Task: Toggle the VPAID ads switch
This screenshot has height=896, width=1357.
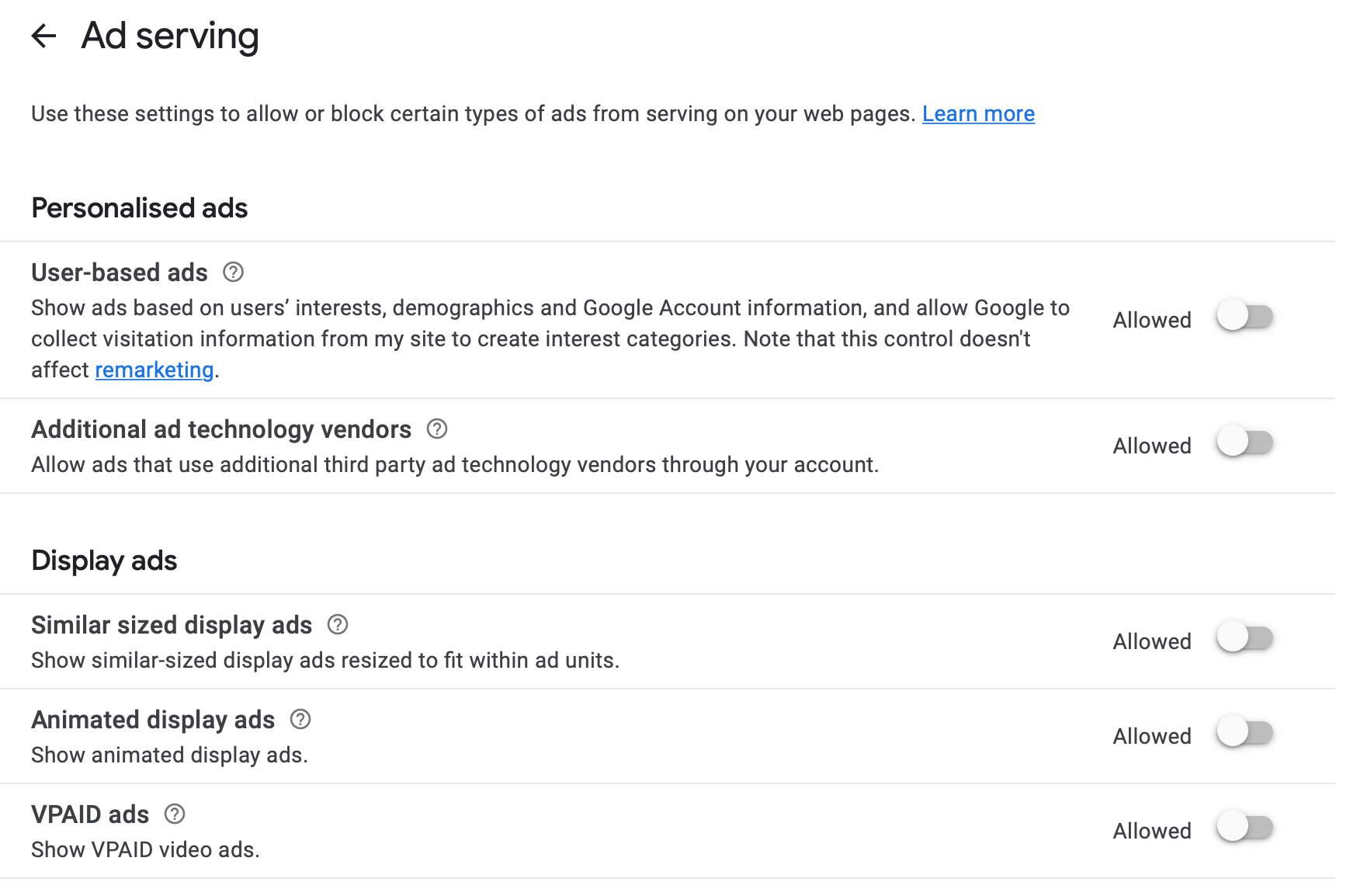Action: (1244, 828)
